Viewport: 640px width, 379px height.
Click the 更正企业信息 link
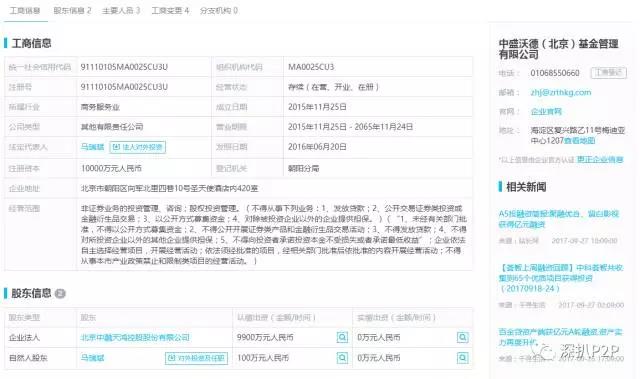tap(600, 160)
